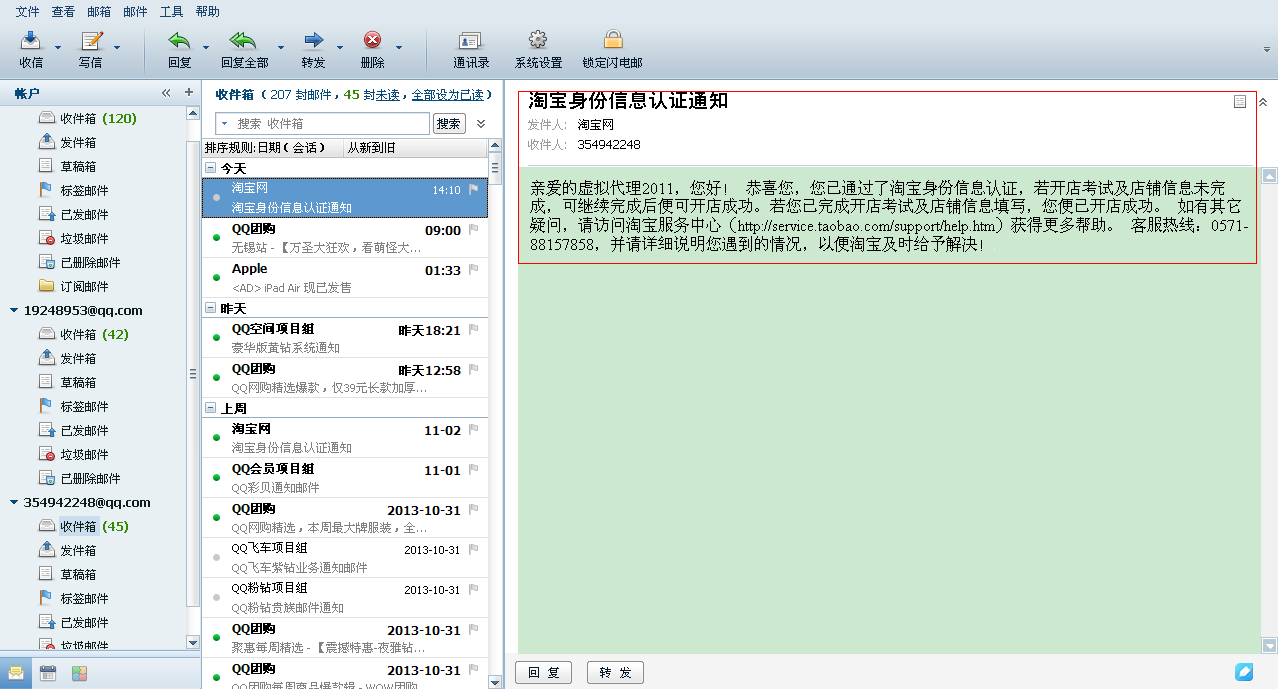The width and height of the screenshot is (1278, 689).
Task: Collapse the 上周 mail group
Action: [211, 408]
